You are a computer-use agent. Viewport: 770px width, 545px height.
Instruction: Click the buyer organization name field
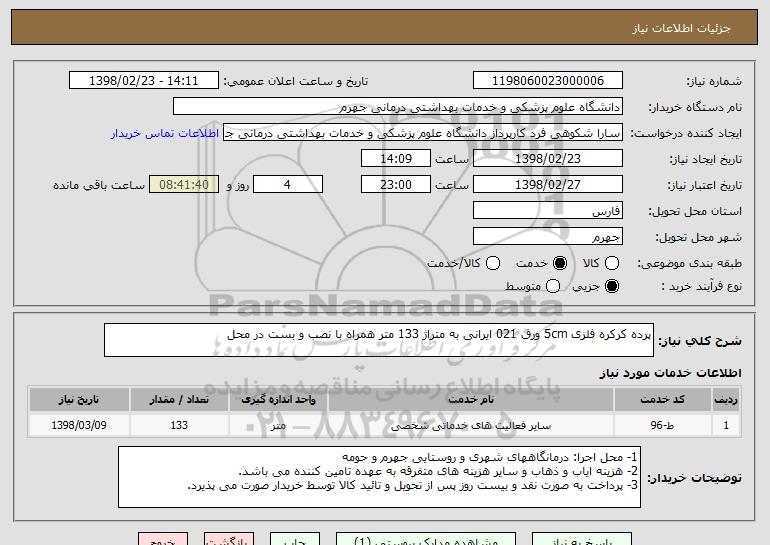(x=398, y=107)
